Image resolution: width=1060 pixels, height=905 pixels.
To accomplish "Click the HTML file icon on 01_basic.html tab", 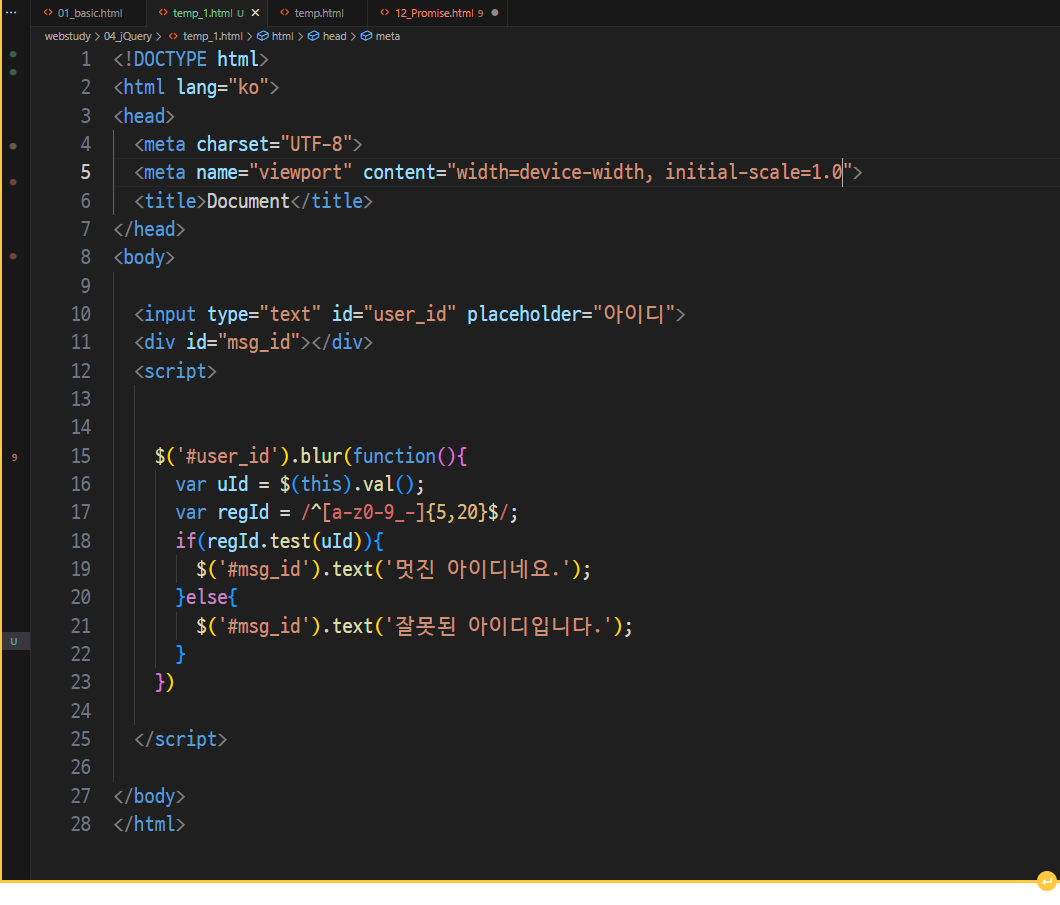I will 48,13.
